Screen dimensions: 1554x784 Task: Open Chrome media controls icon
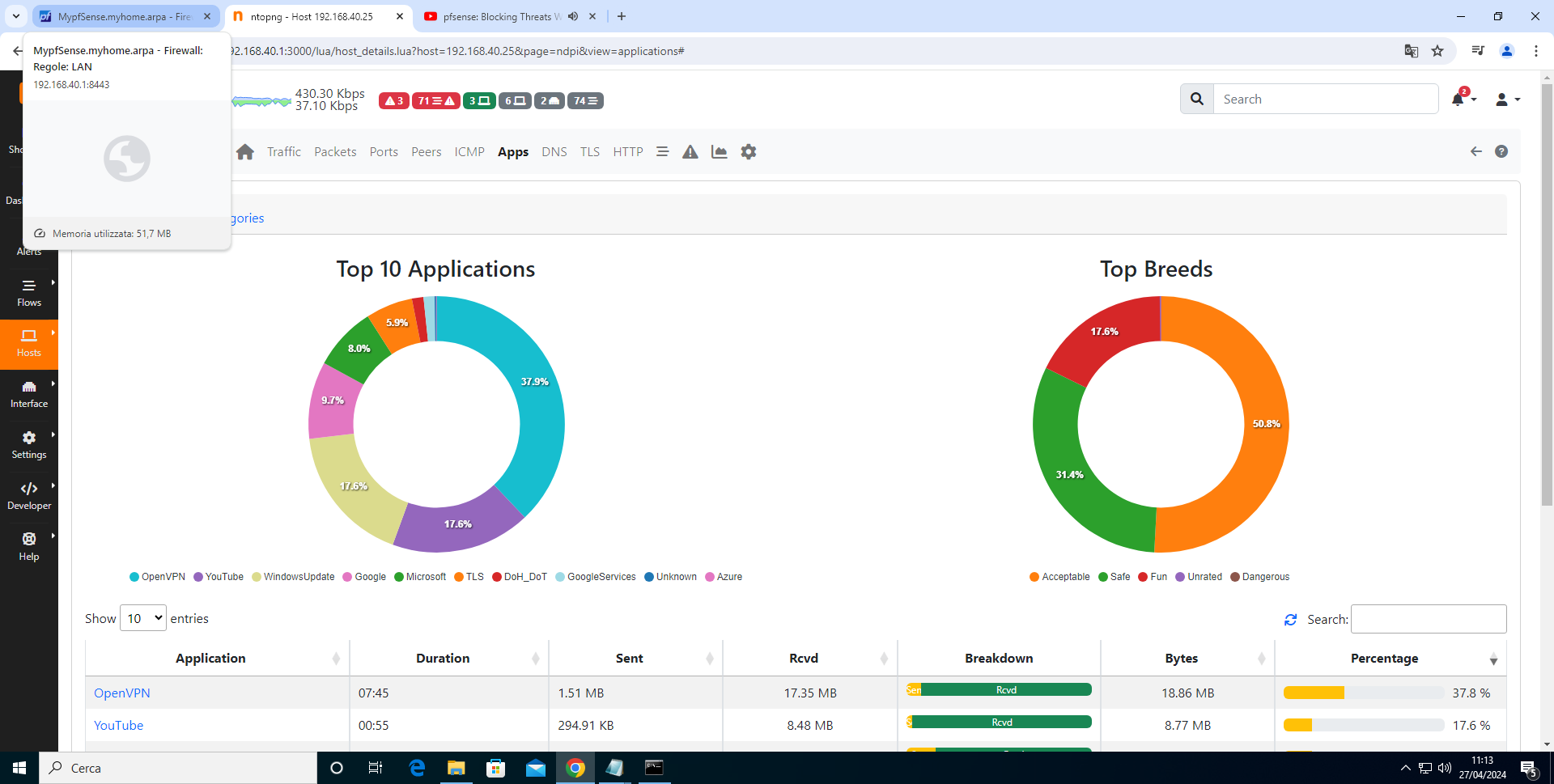[x=1478, y=51]
